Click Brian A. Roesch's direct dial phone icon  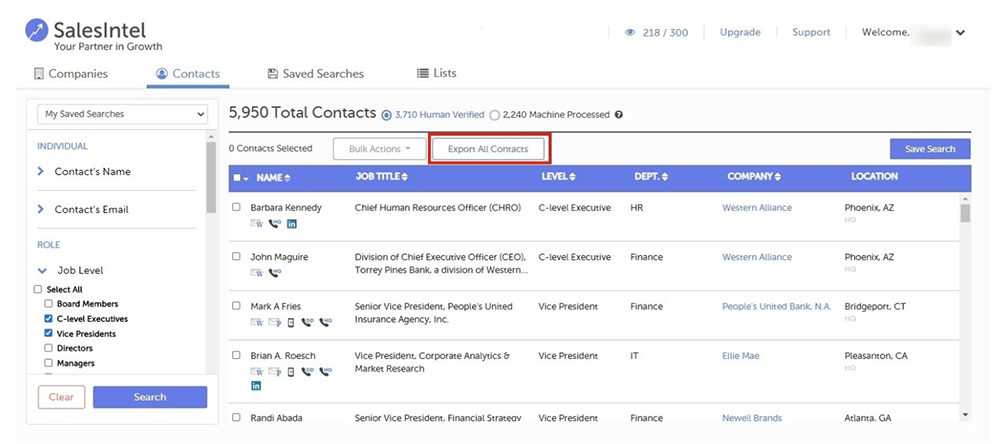coord(308,371)
